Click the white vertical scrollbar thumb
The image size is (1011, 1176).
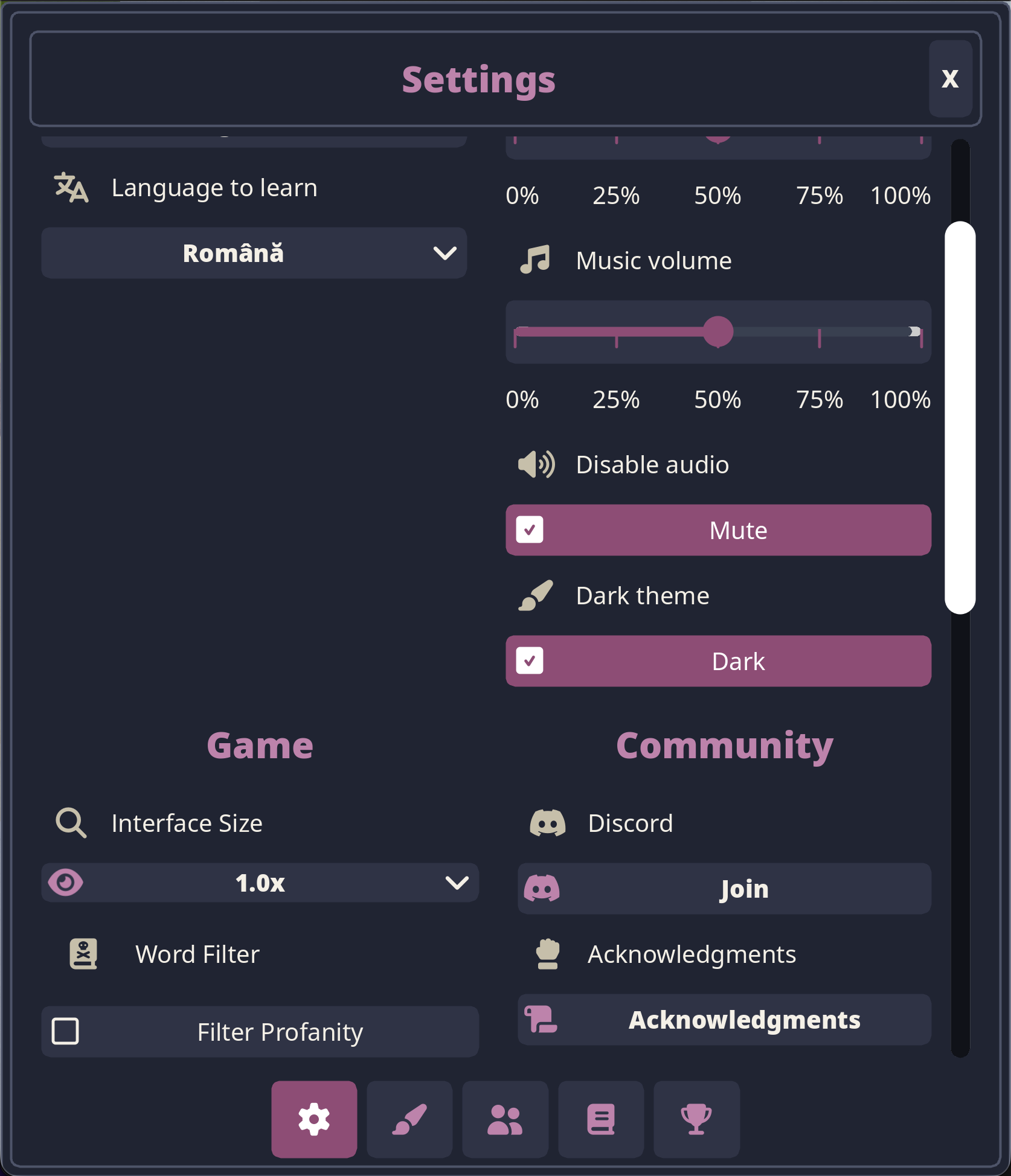point(960,418)
